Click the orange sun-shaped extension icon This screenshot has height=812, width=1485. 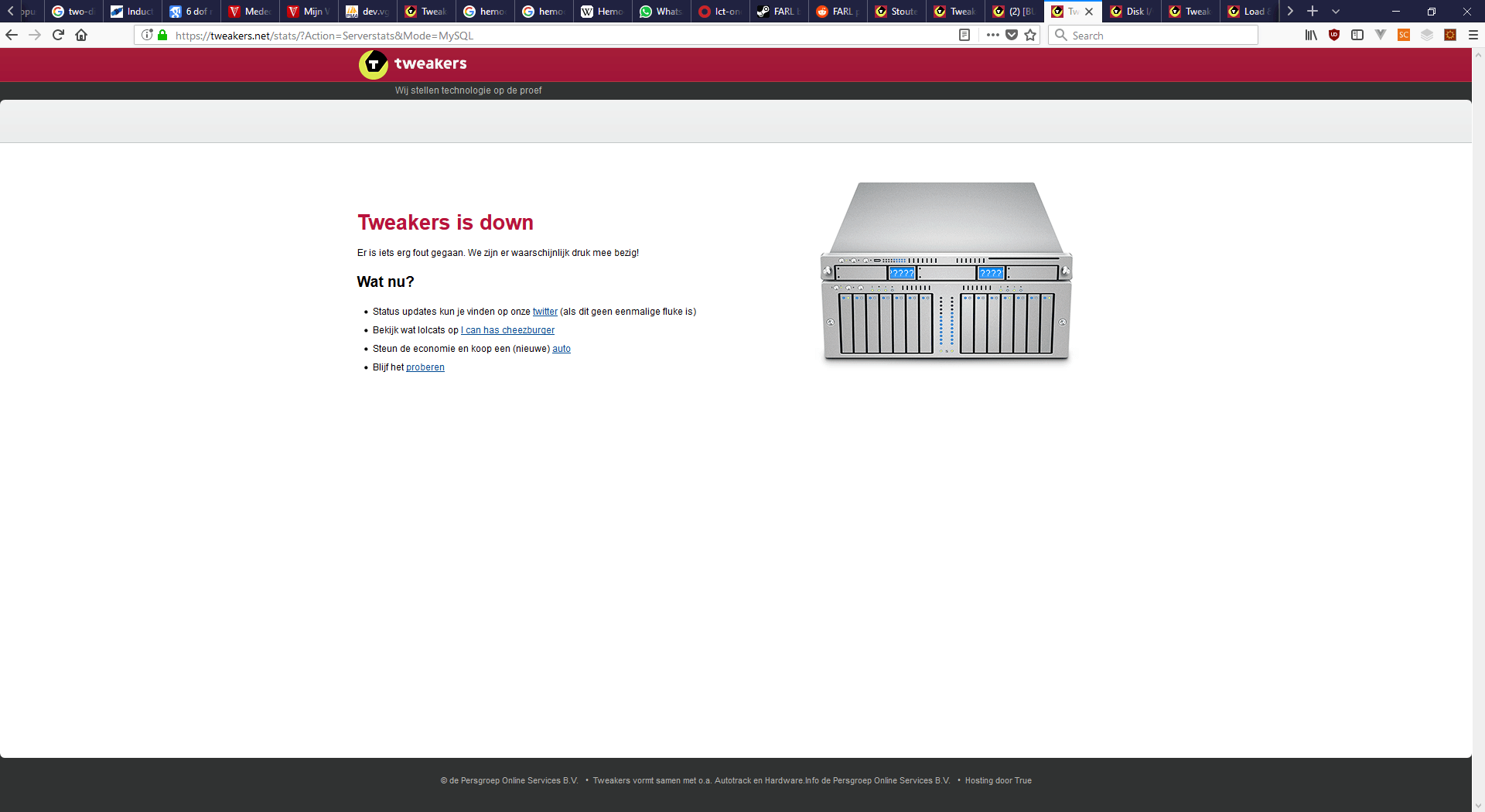point(1450,35)
